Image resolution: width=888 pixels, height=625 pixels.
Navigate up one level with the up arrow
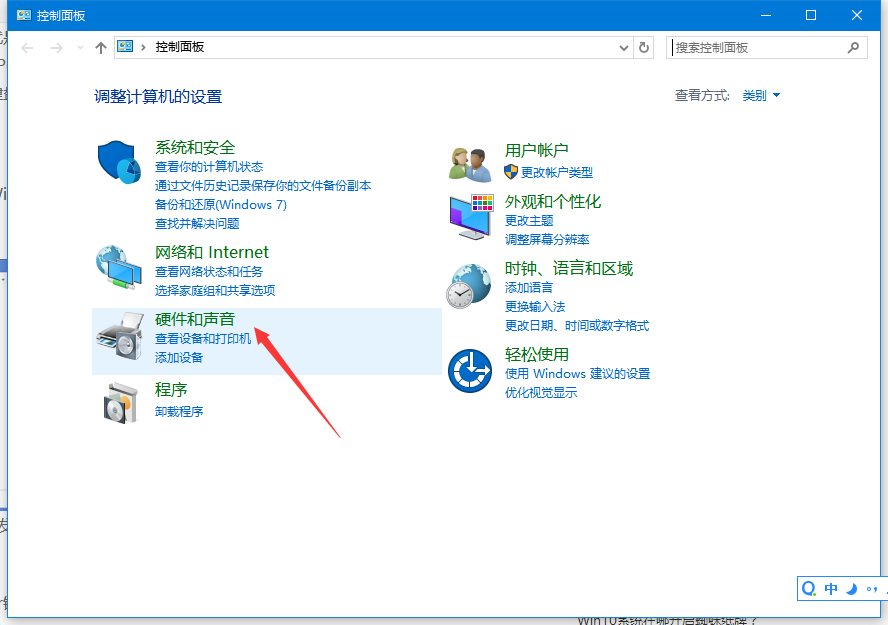(x=101, y=48)
